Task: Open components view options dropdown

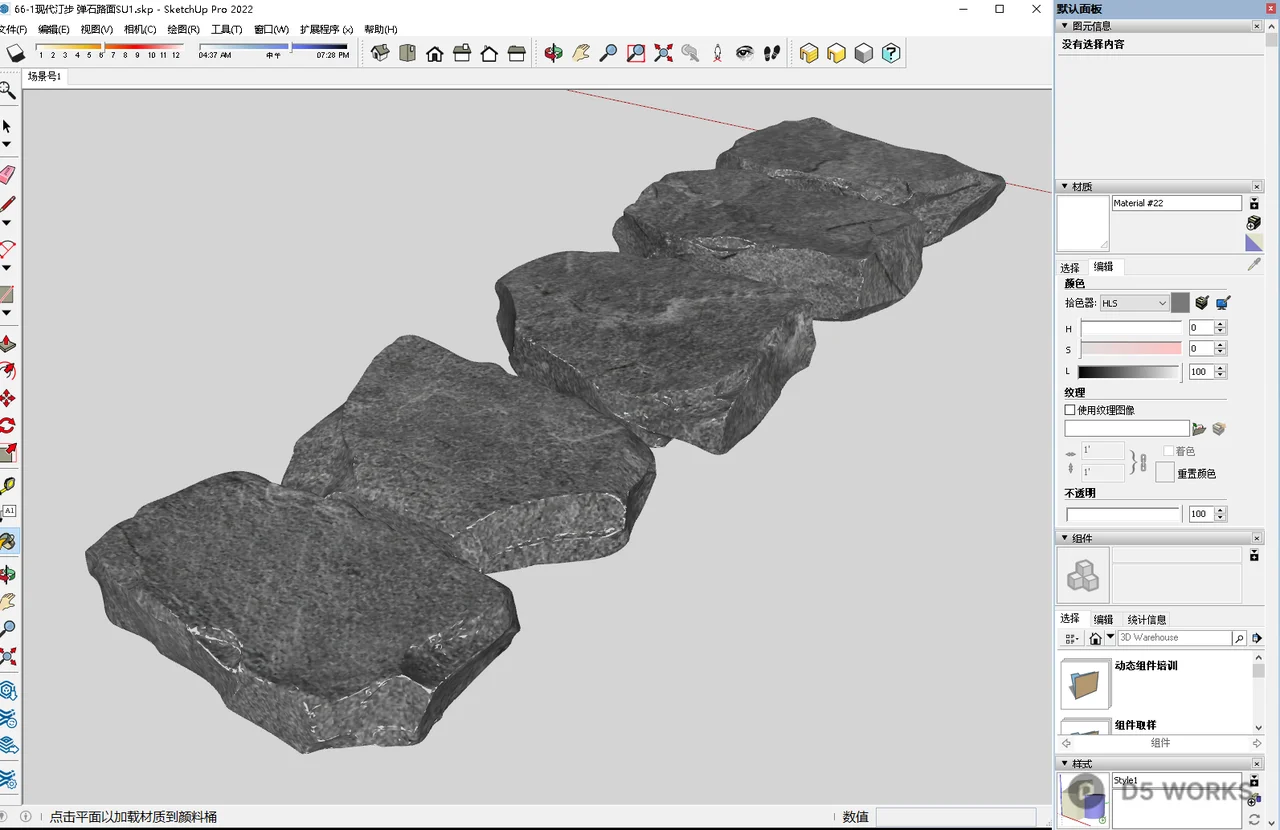Action: 1071,638
